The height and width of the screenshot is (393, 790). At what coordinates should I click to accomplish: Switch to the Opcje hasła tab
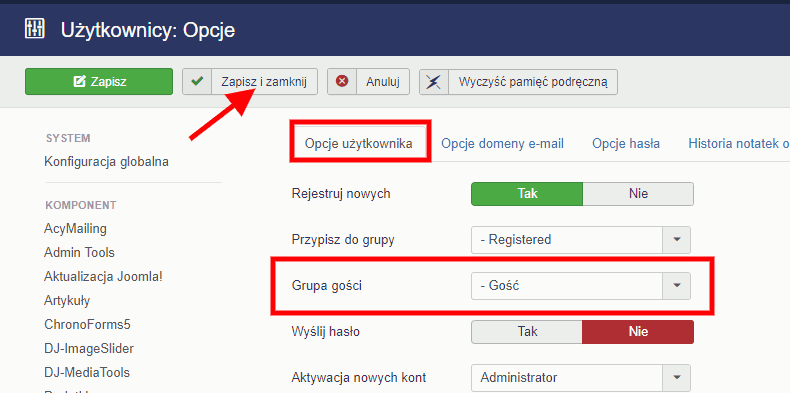coord(626,144)
